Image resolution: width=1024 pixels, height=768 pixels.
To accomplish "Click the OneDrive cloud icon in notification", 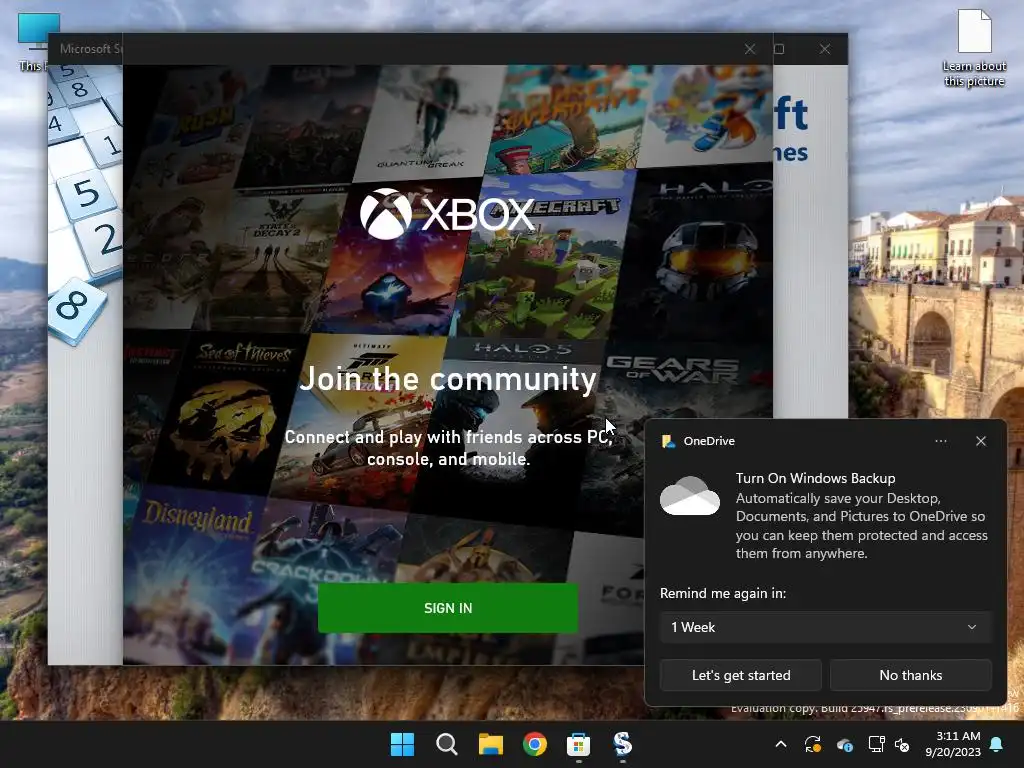I will pyautogui.click(x=690, y=496).
